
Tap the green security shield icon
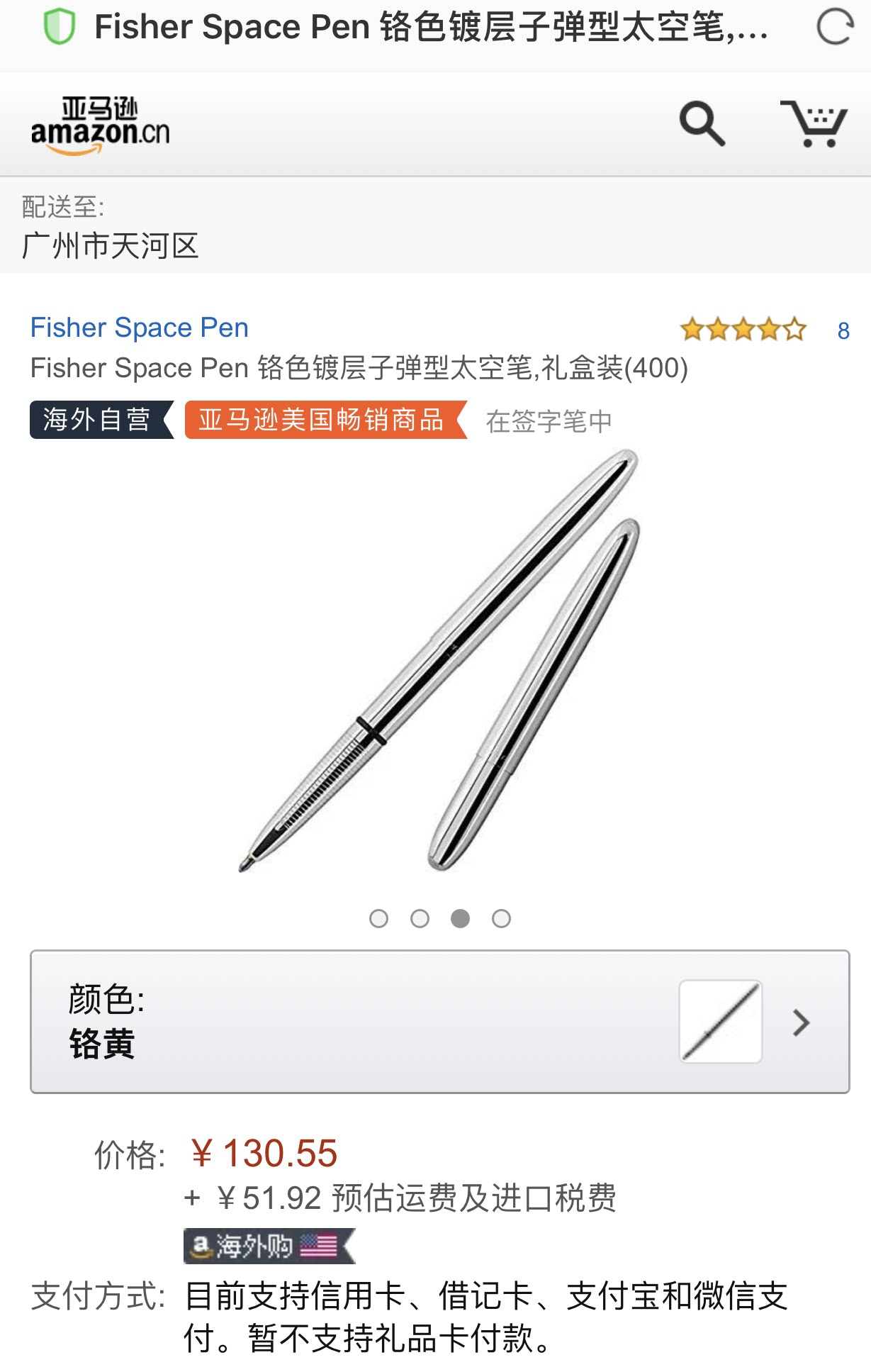point(60,27)
